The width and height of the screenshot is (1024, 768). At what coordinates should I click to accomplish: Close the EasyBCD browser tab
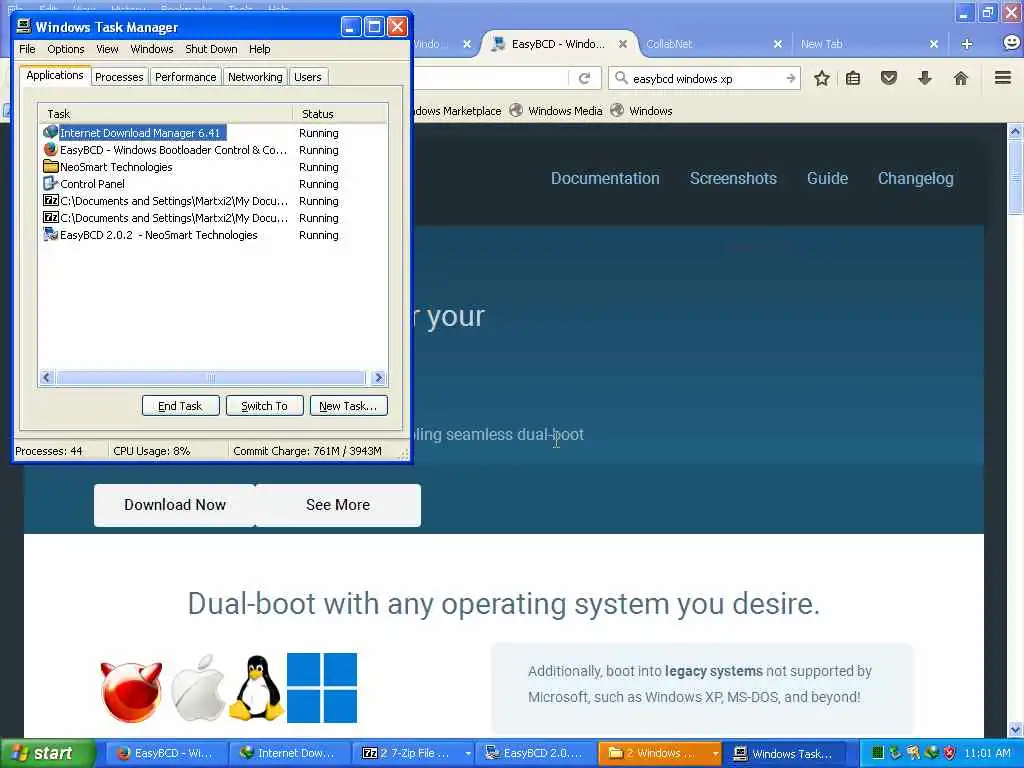point(623,44)
